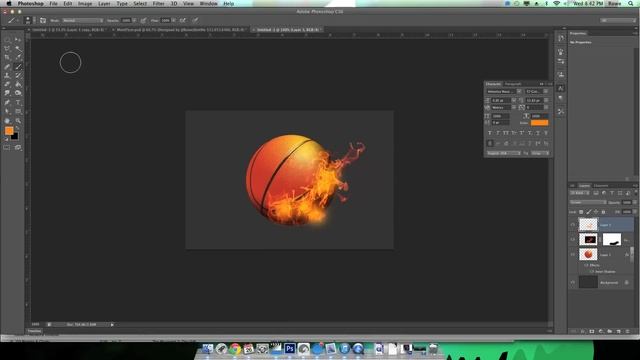This screenshot has width=640, height=360.
Task: Toggle lock all padlock icon
Action: [x=603, y=212]
